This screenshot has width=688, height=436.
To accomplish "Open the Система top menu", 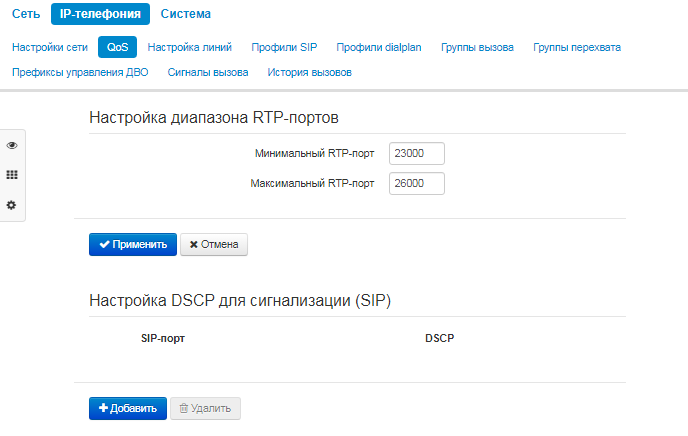I will pyautogui.click(x=186, y=14).
